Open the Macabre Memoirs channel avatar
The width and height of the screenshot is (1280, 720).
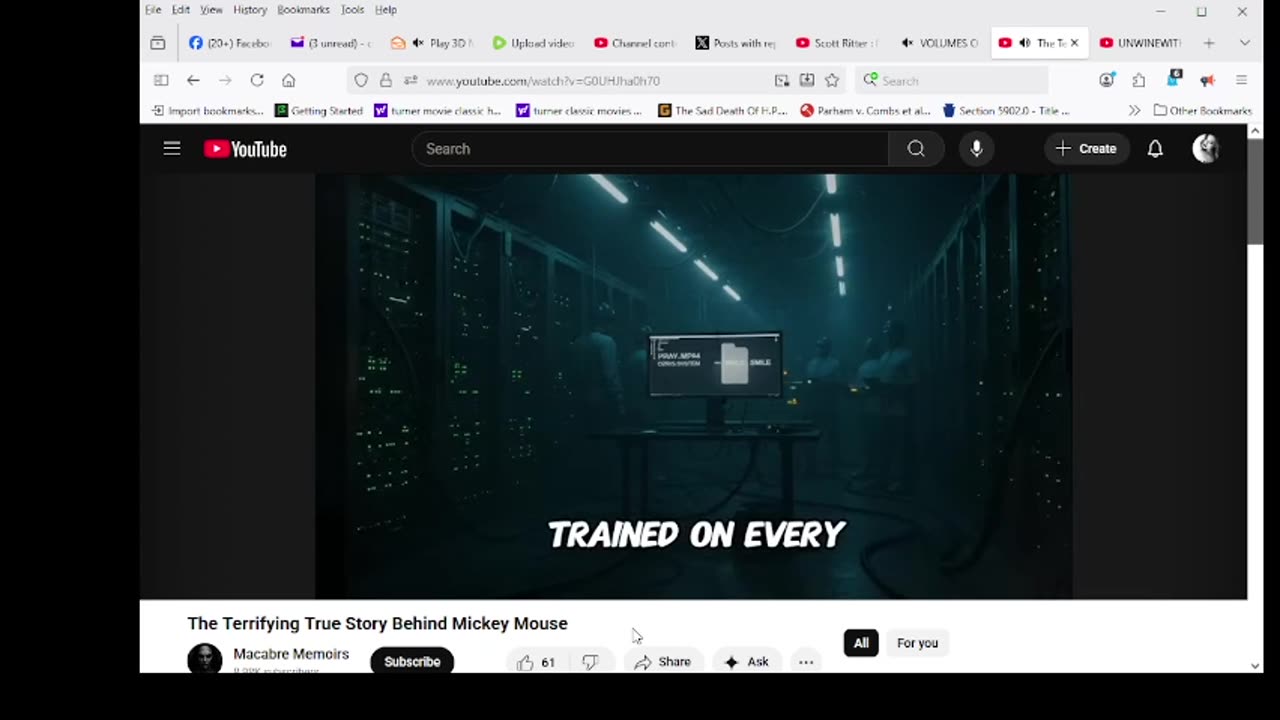click(x=204, y=659)
